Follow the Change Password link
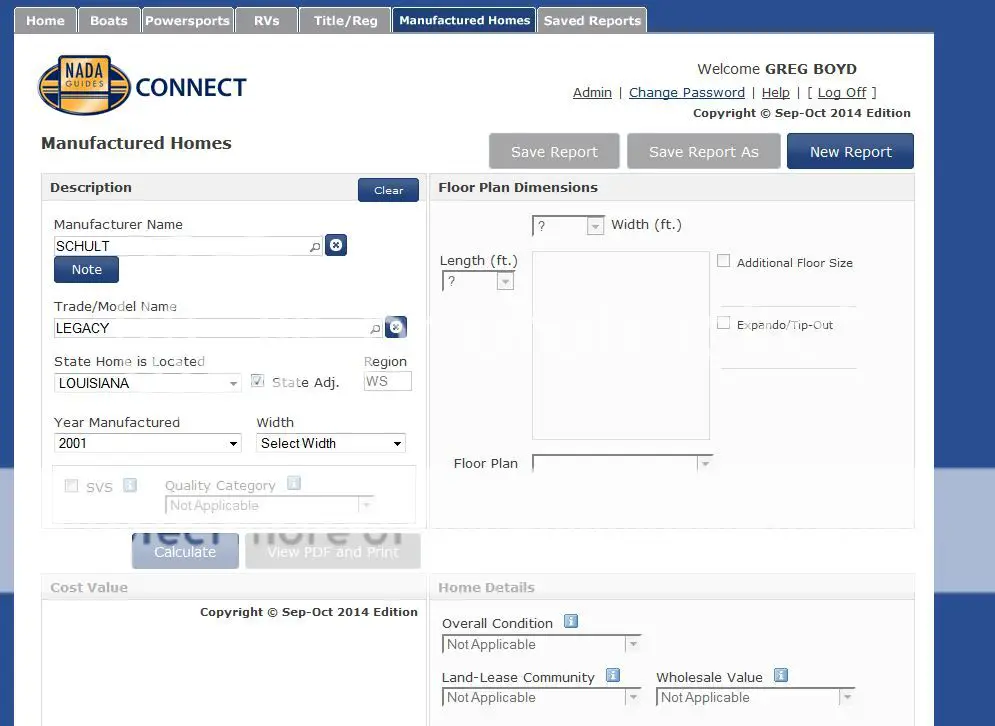The image size is (995, 726). pyautogui.click(x=686, y=92)
